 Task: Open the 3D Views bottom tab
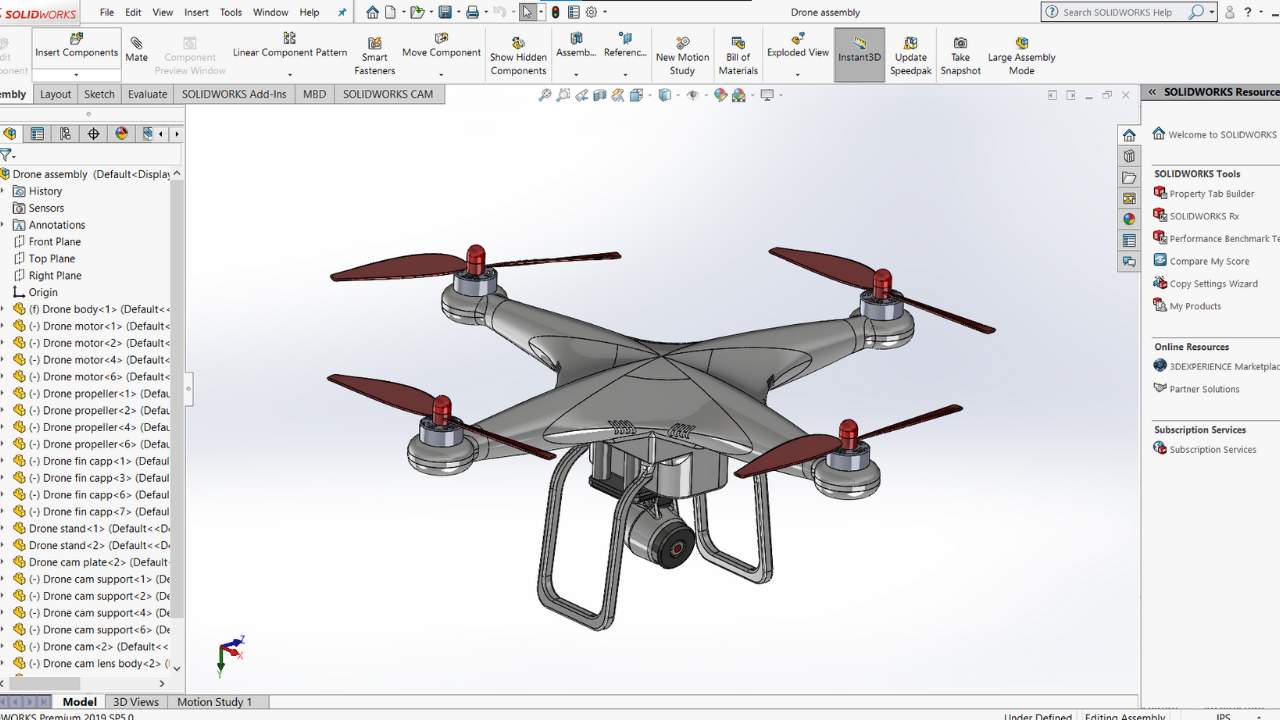tap(135, 702)
